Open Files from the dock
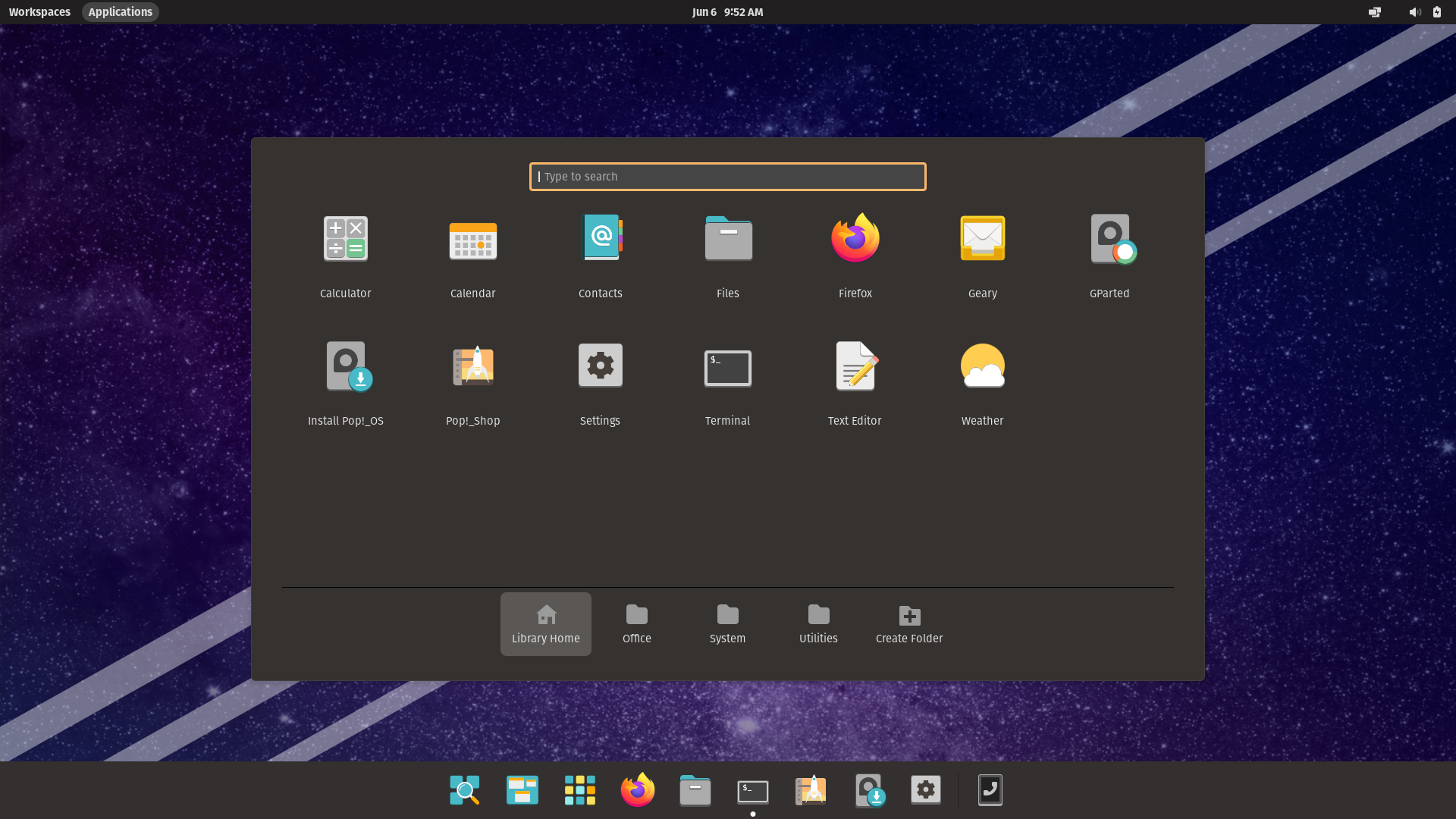The width and height of the screenshot is (1456, 819). click(x=695, y=790)
